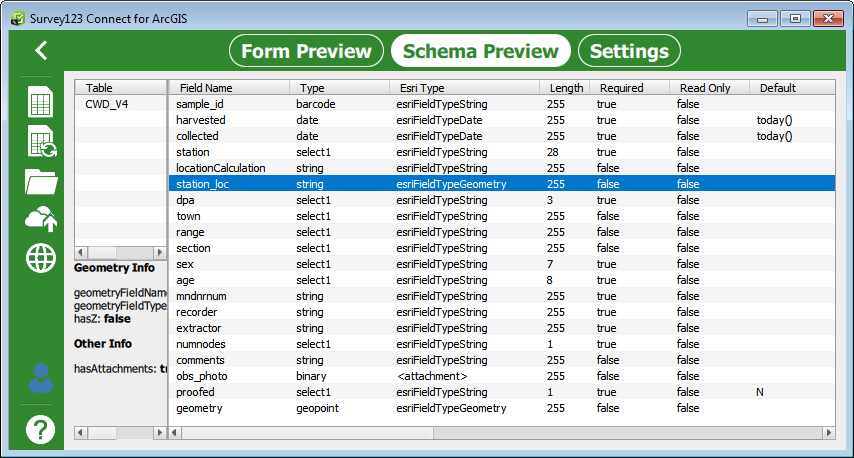The height and width of the screenshot is (458, 854).
Task: Click the Survey123 app icon in title bar
Action: [17, 19]
